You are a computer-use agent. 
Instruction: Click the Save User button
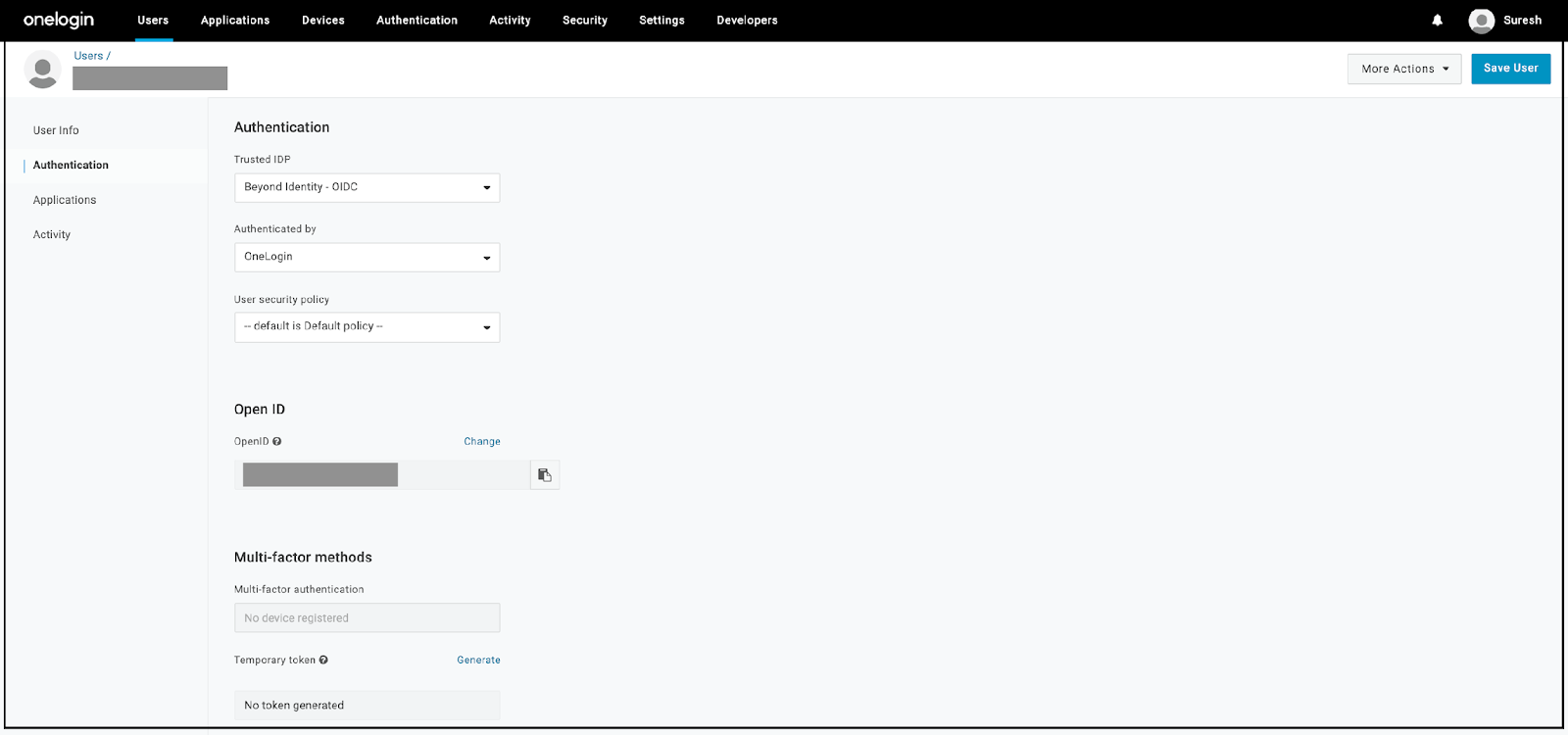coord(1510,69)
